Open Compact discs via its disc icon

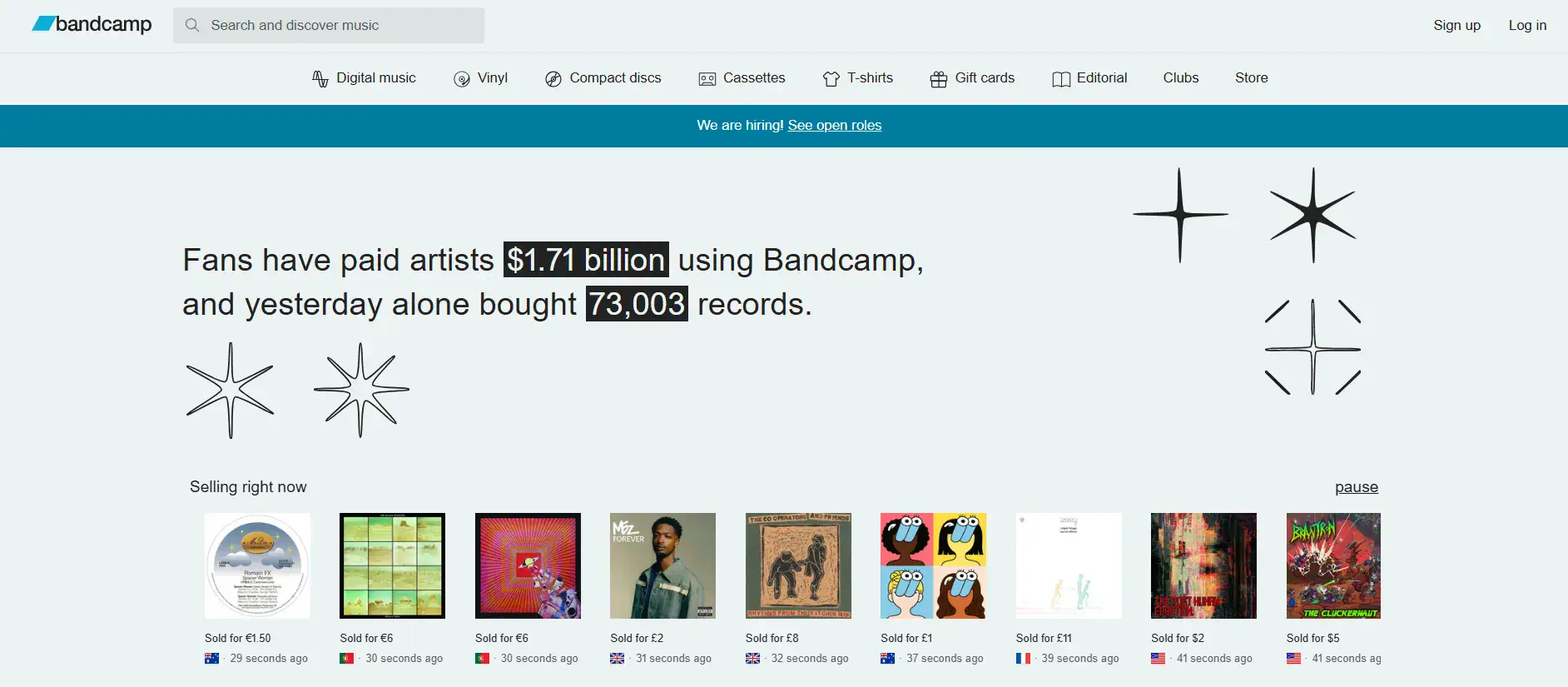553,78
